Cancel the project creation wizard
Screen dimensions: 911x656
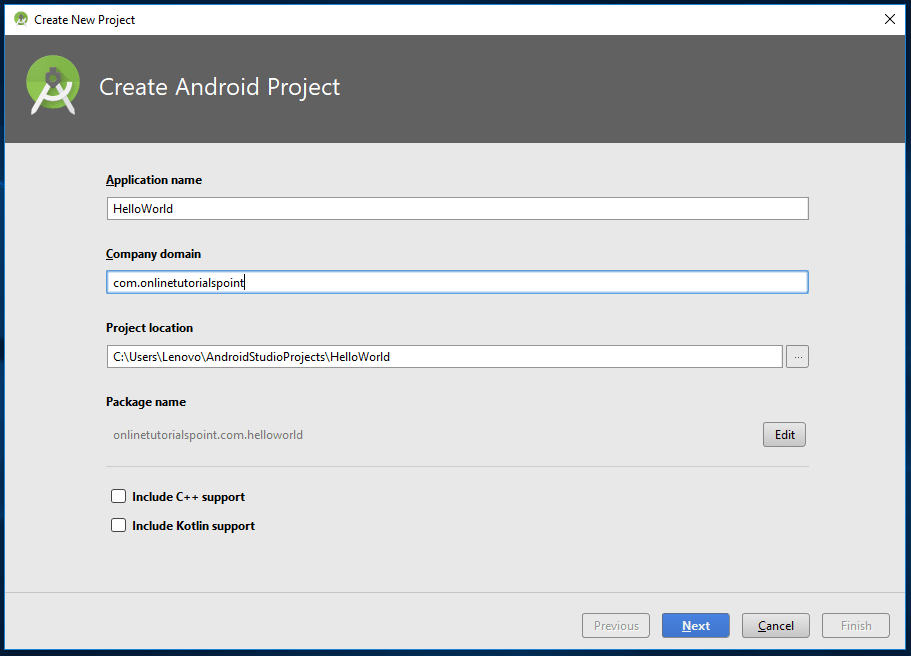click(776, 626)
